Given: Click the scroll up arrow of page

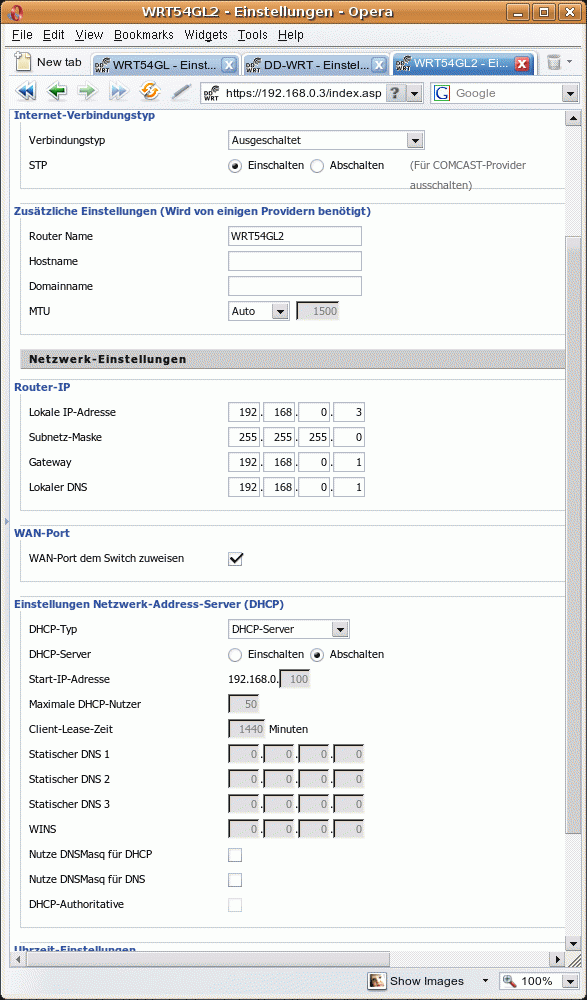Looking at the screenshot, I should point(572,117).
